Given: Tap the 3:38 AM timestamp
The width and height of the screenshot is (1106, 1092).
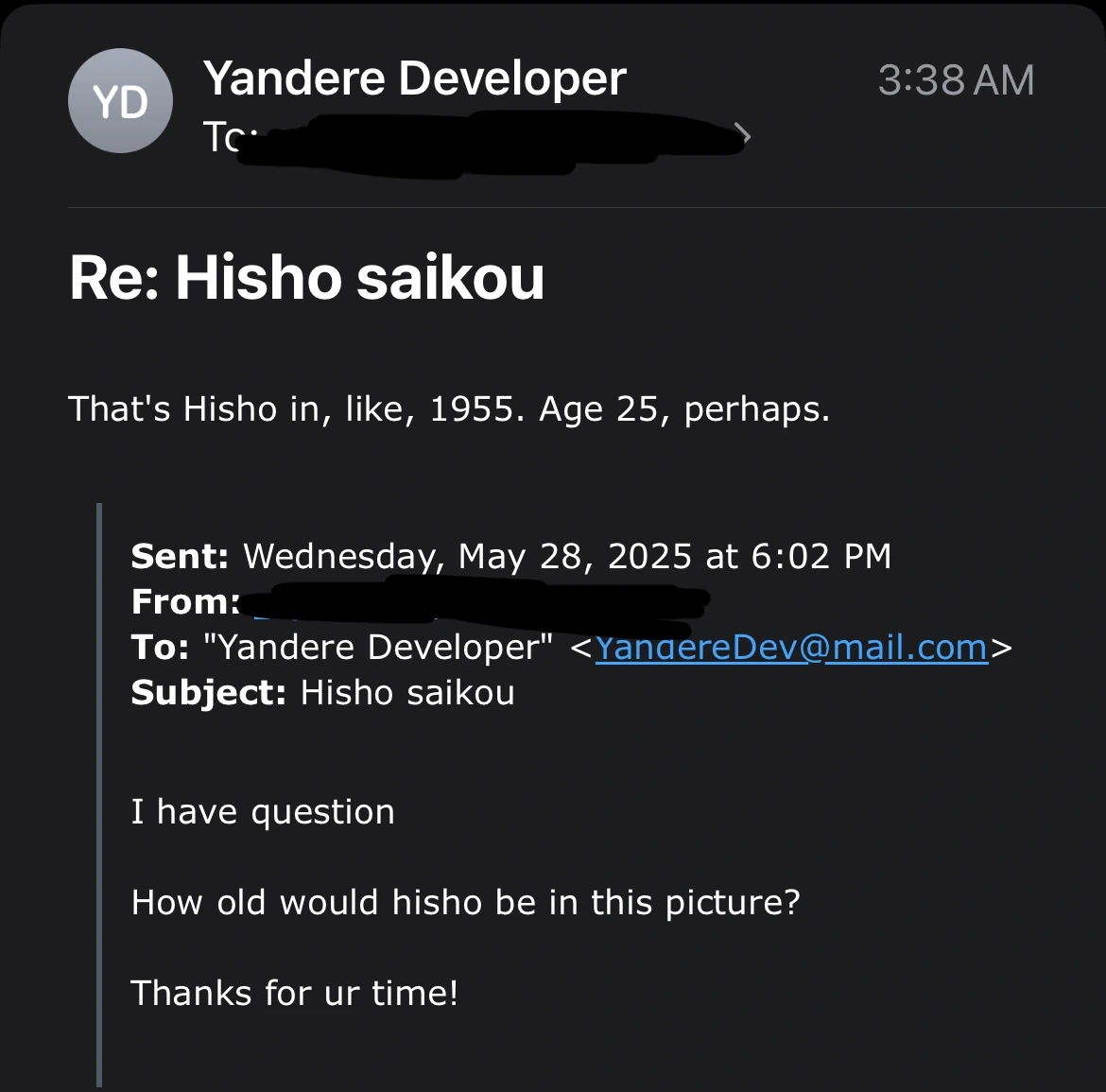Looking at the screenshot, I should pos(955,80).
